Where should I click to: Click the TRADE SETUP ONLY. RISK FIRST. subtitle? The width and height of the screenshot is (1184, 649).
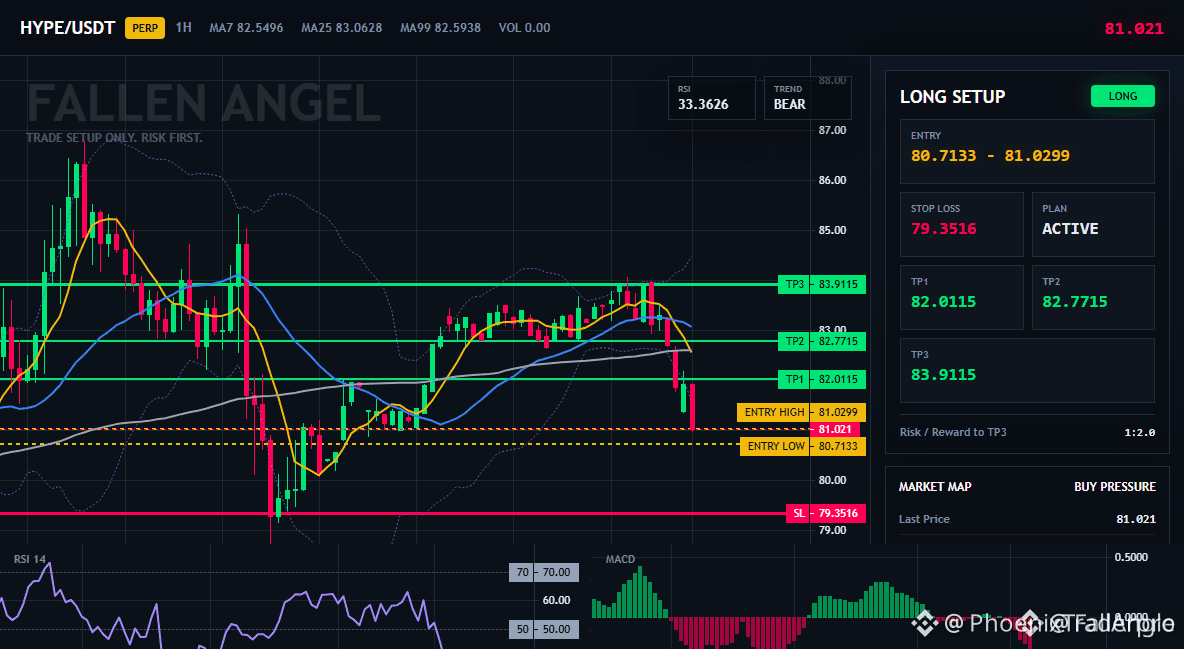[114, 138]
